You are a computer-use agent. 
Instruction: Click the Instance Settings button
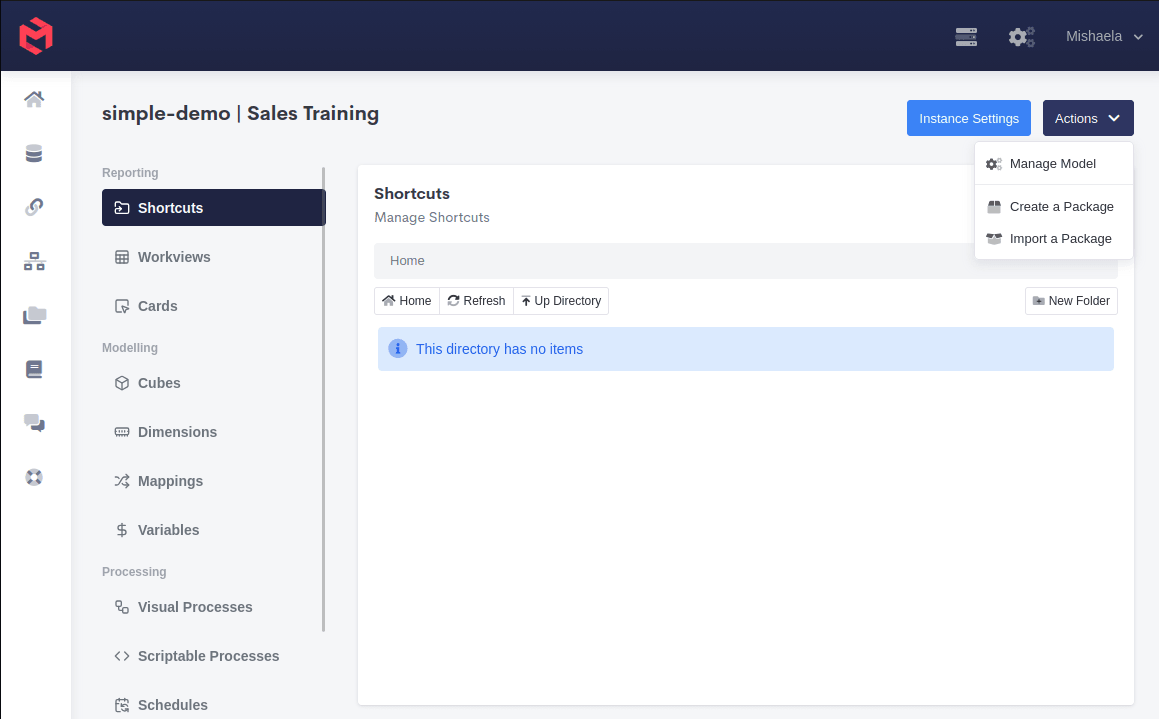(x=968, y=118)
